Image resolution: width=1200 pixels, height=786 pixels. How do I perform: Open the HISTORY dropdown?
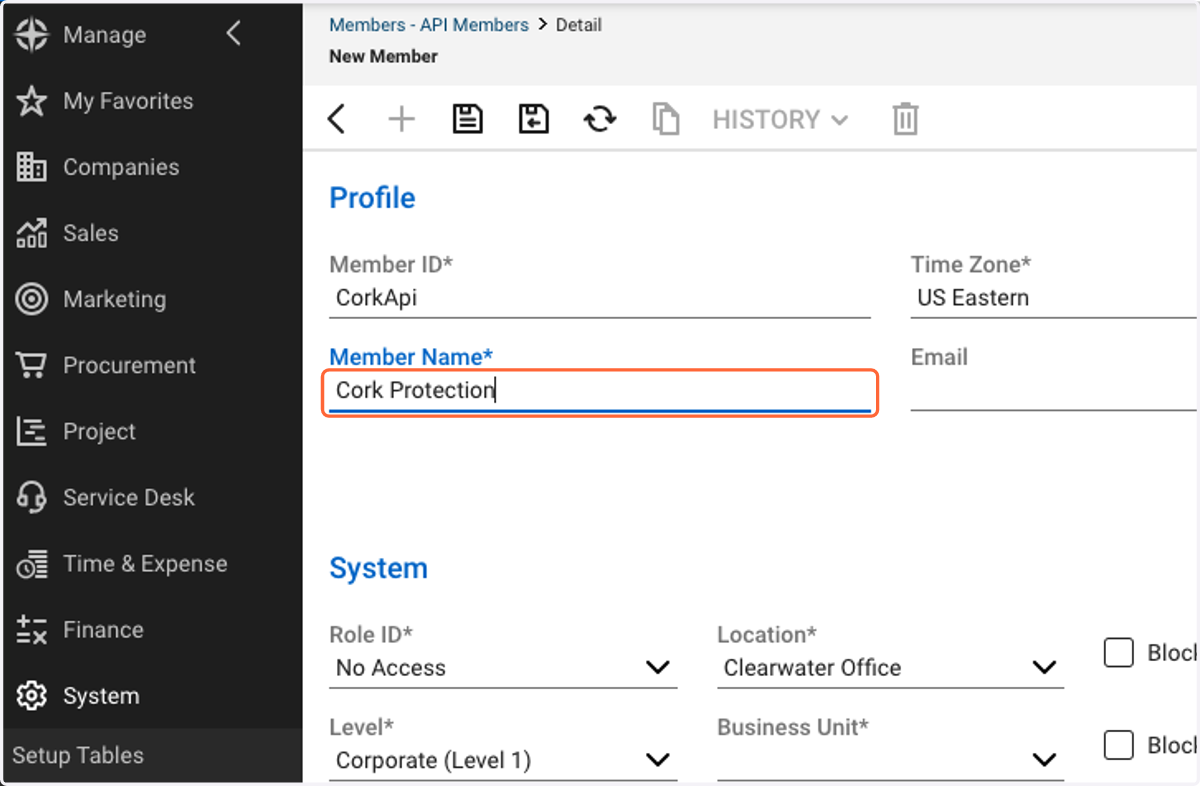click(x=780, y=120)
